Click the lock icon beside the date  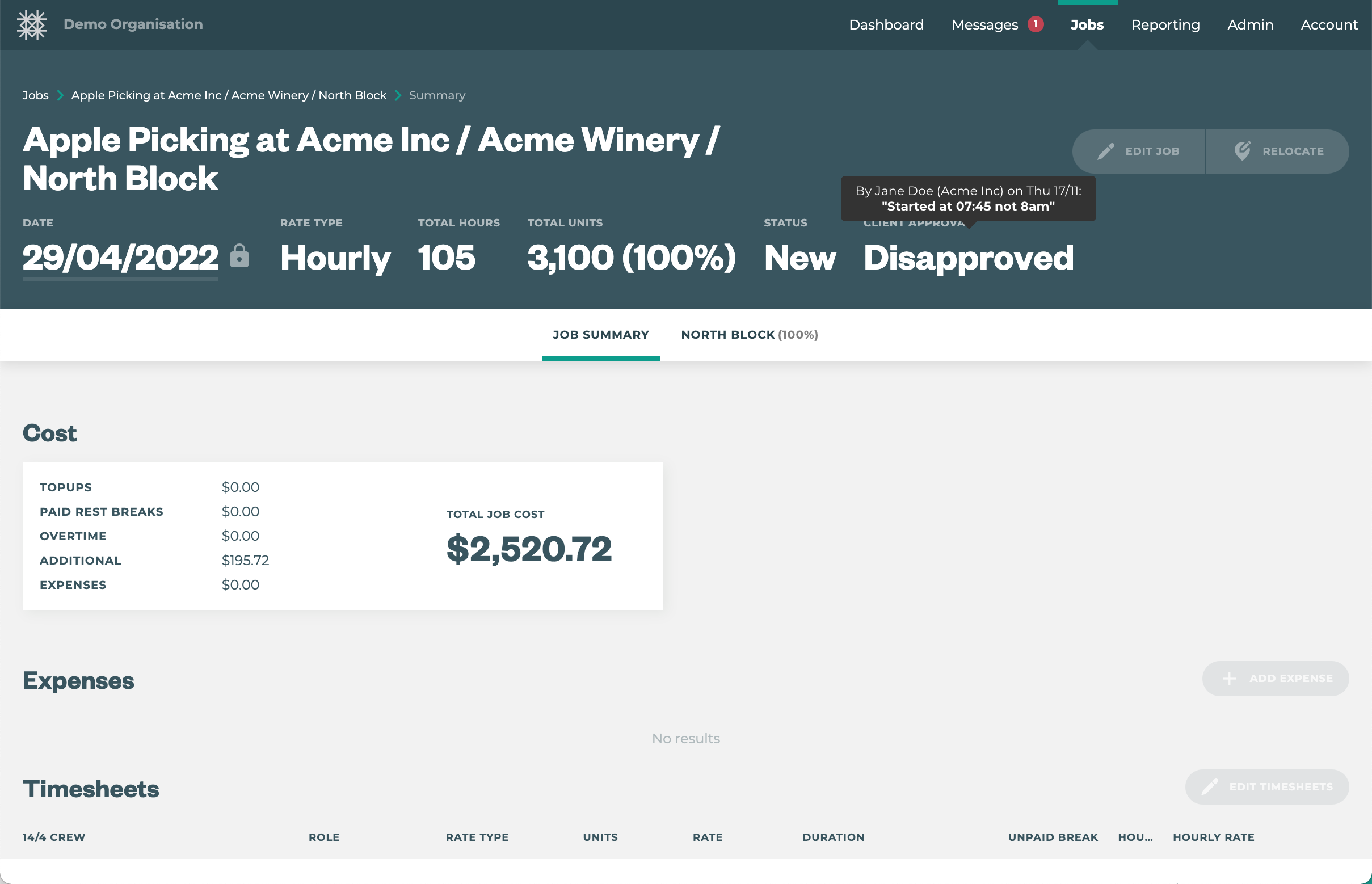[x=239, y=256]
